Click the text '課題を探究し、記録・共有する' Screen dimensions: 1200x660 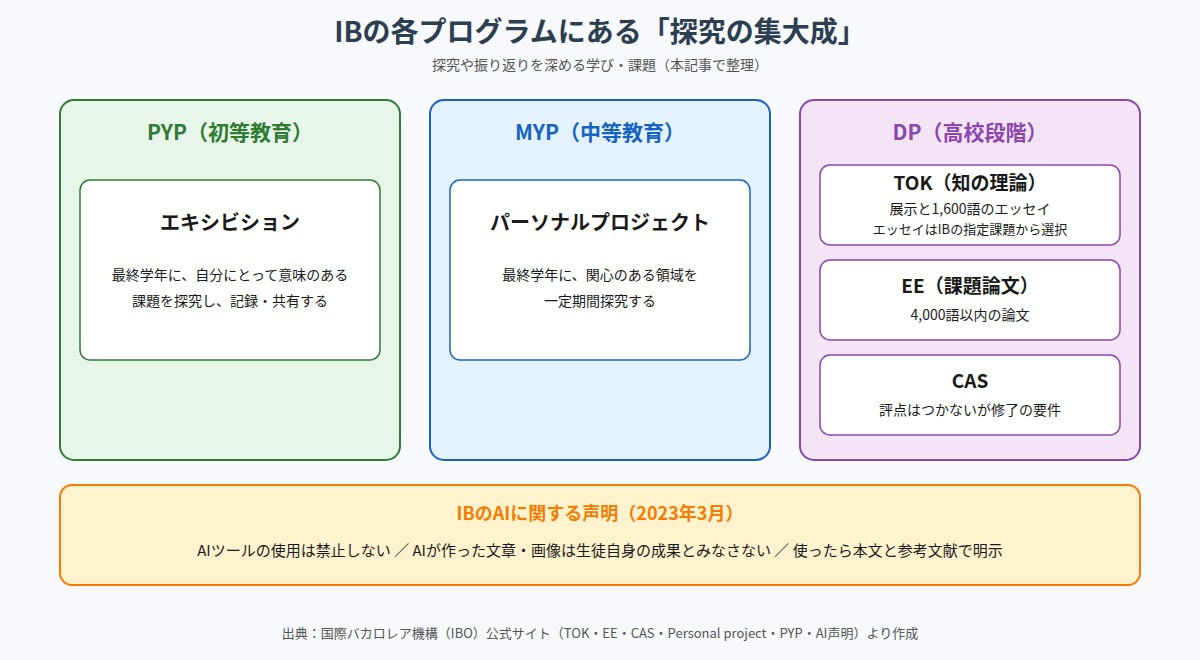(230, 300)
